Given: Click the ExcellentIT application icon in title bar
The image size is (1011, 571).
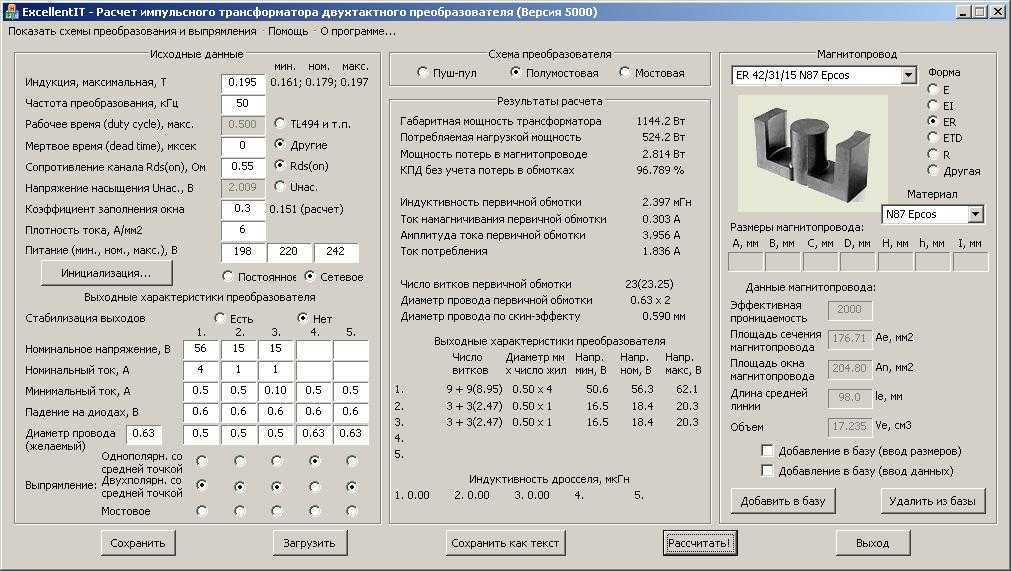Looking at the screenshot, I should [10, 12].
